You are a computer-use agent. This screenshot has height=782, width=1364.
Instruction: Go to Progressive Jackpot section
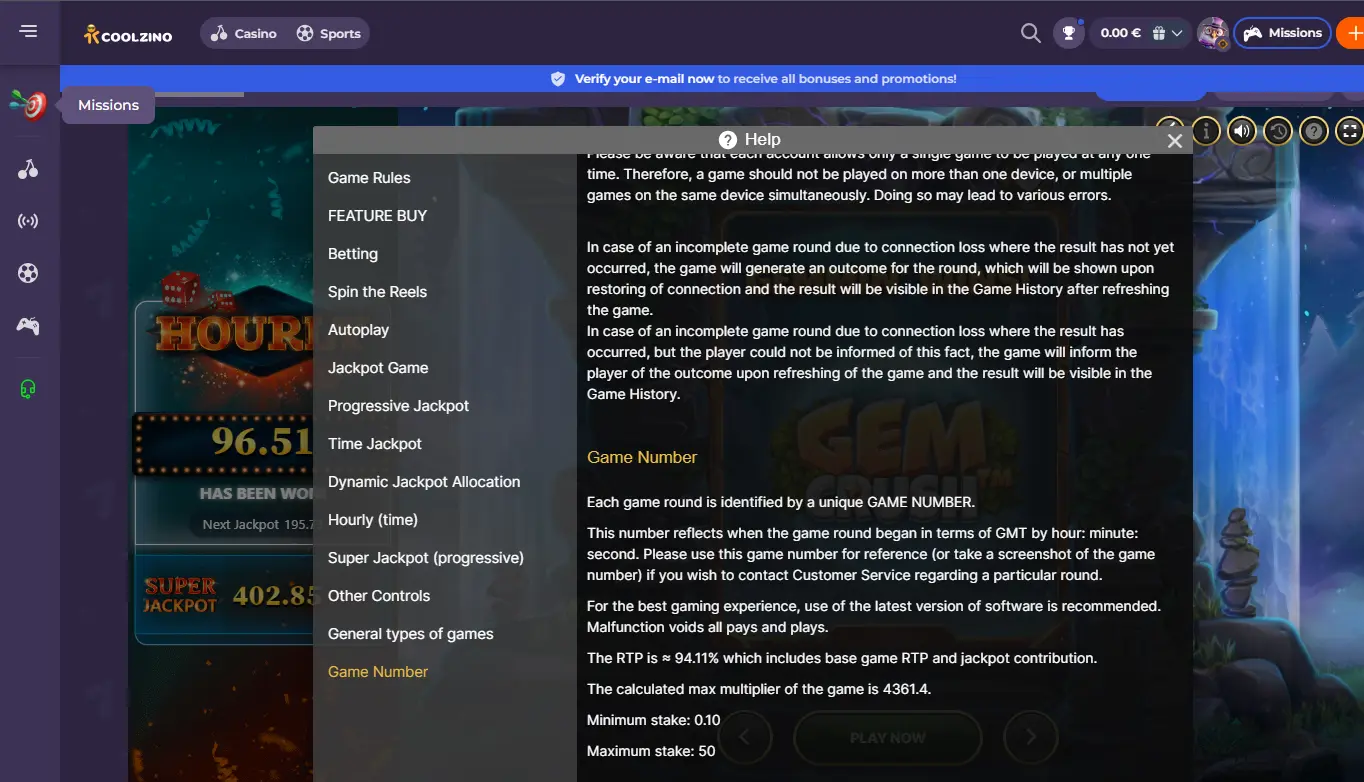coord(398,406)
